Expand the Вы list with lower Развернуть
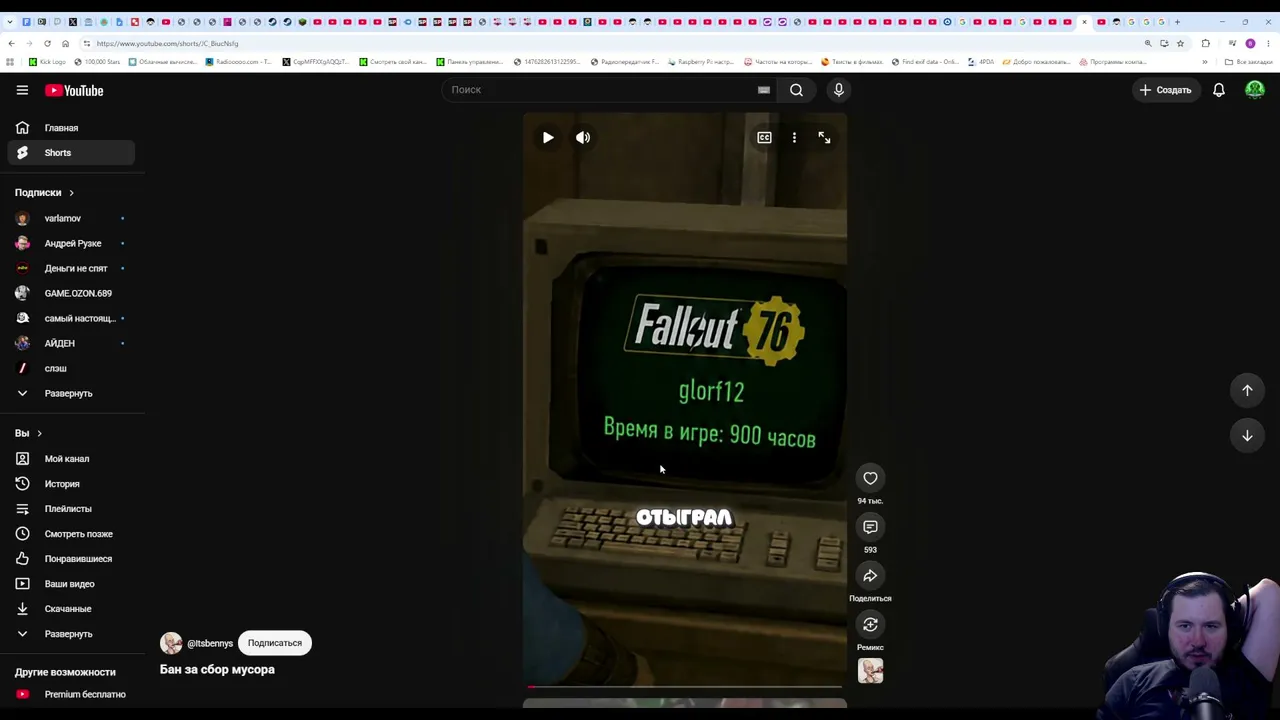1280x720 pixels. pos(70,634)
